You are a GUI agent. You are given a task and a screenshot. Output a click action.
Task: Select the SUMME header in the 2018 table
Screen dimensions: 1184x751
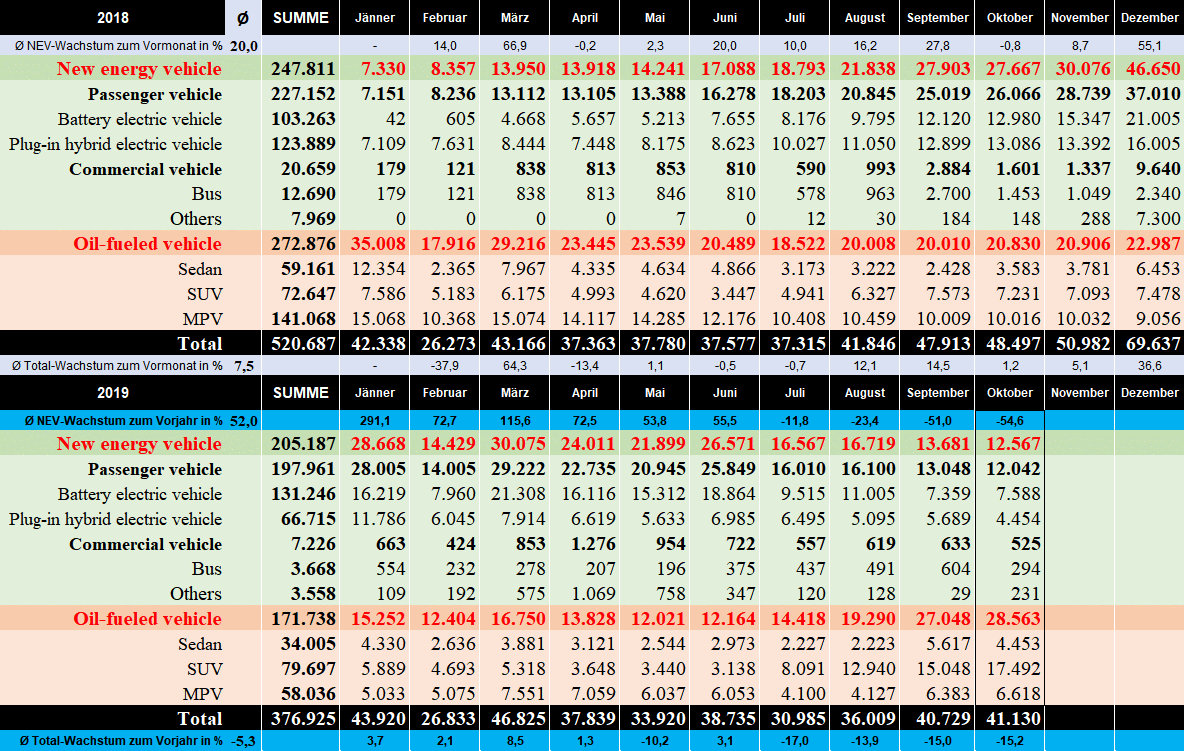point(301,17)
